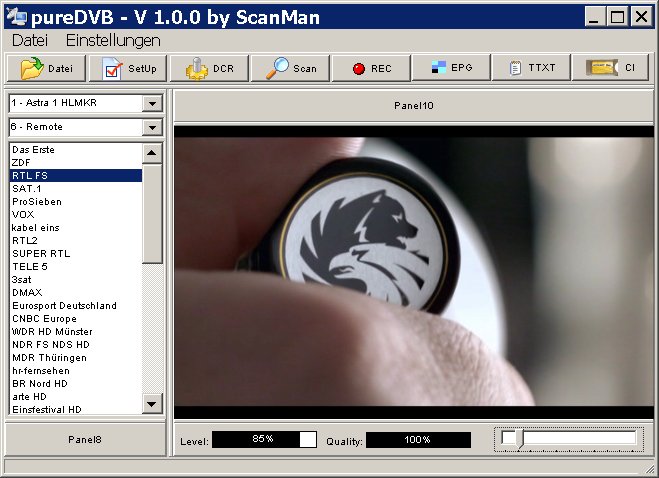Open the Einstellungen menu
659x478 pixels.
pos(113,40)
